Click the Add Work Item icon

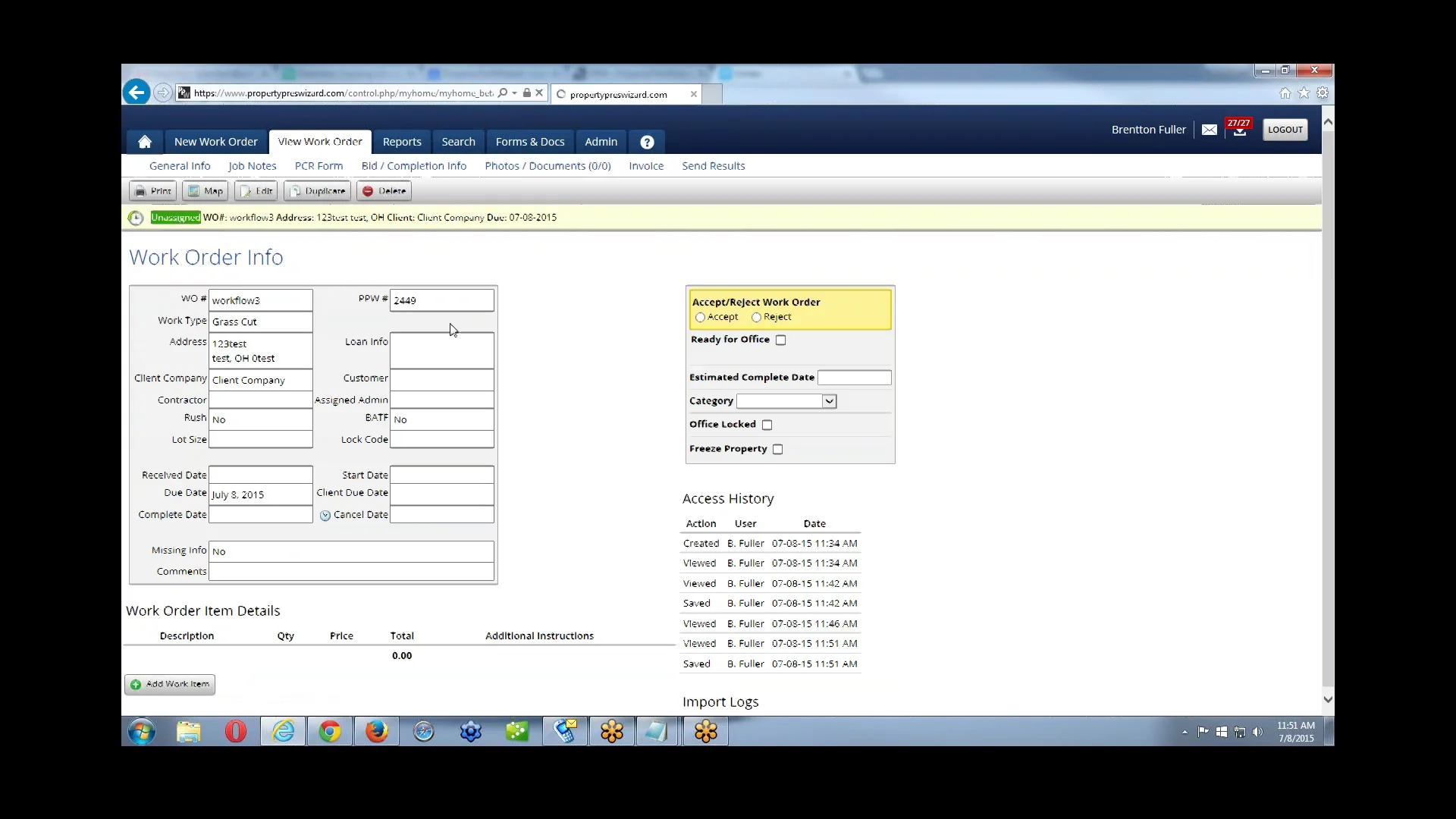(x=136, y=683)
